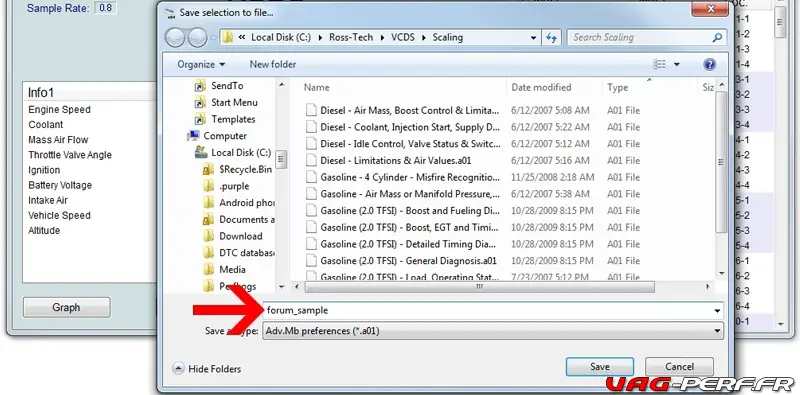Click the Media folder icon

pos(208,269)
